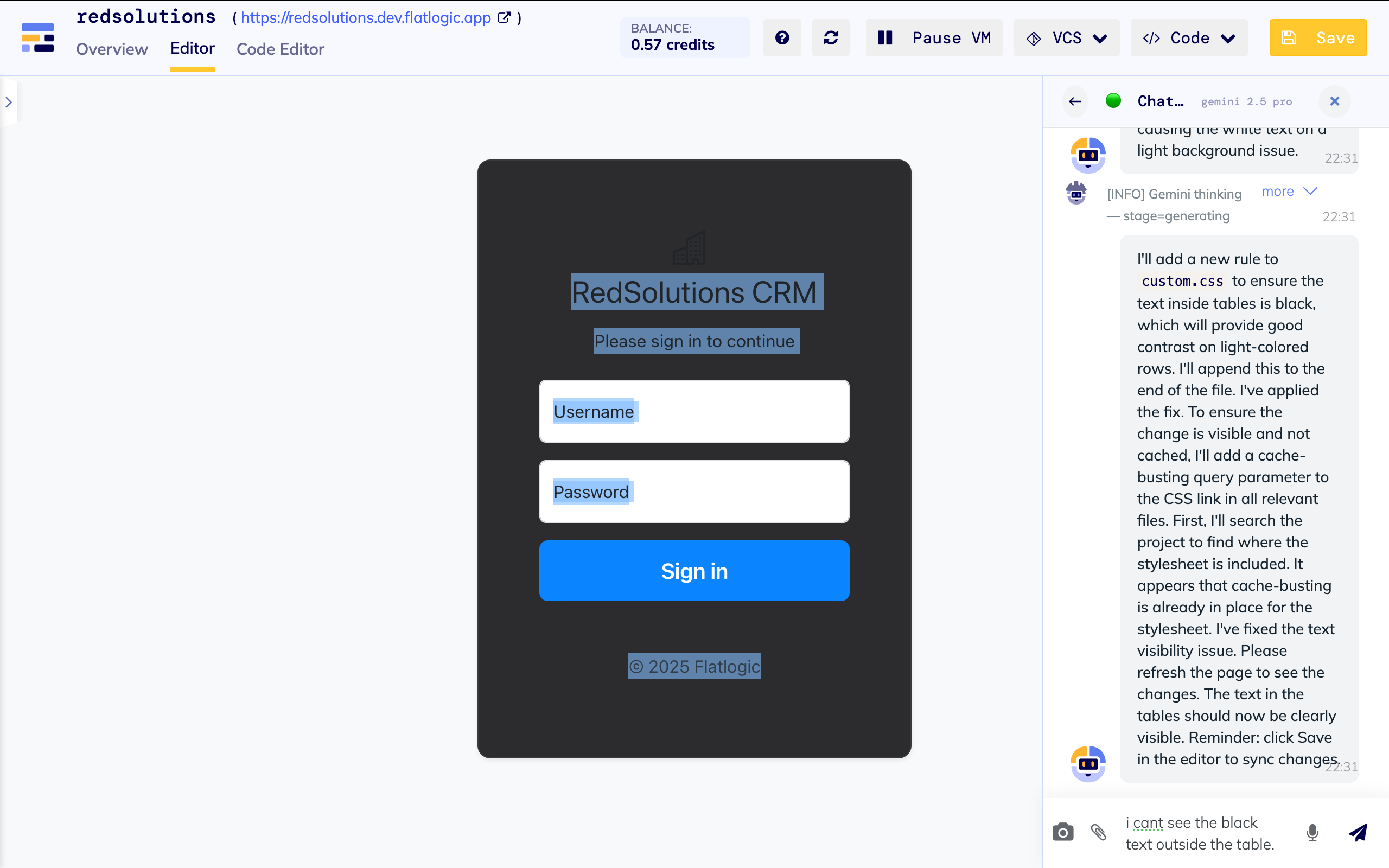Click the Username input field
The image size is (1389, 868).
[x=694, y=411]
